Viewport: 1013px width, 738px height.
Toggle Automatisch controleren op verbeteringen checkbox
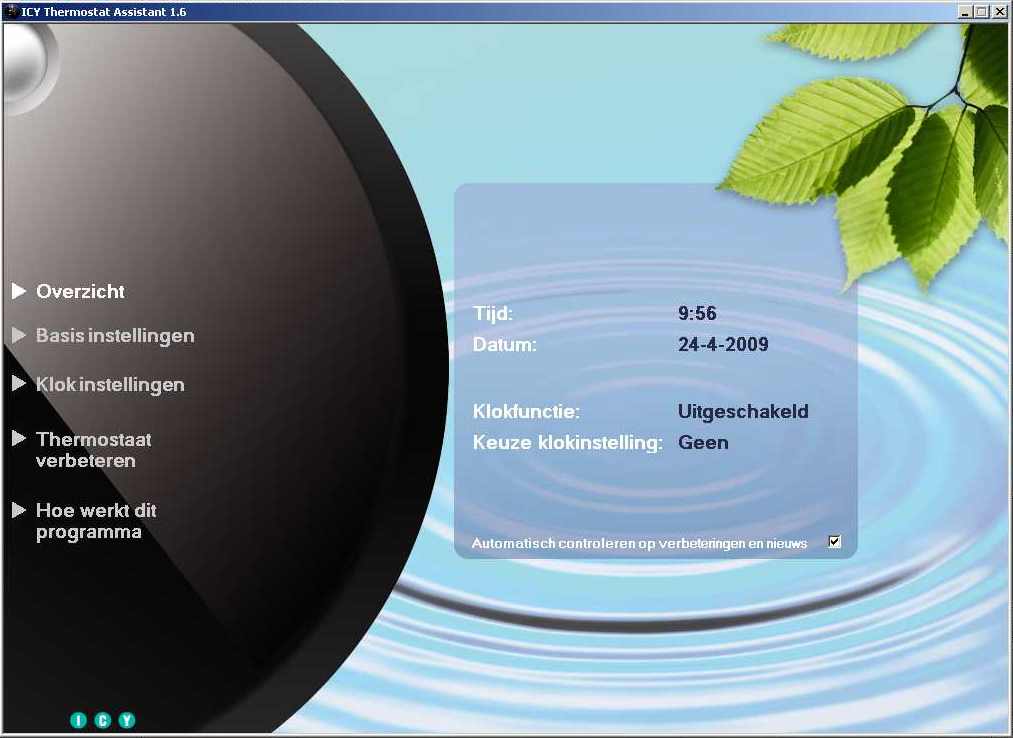coord(835,542)
